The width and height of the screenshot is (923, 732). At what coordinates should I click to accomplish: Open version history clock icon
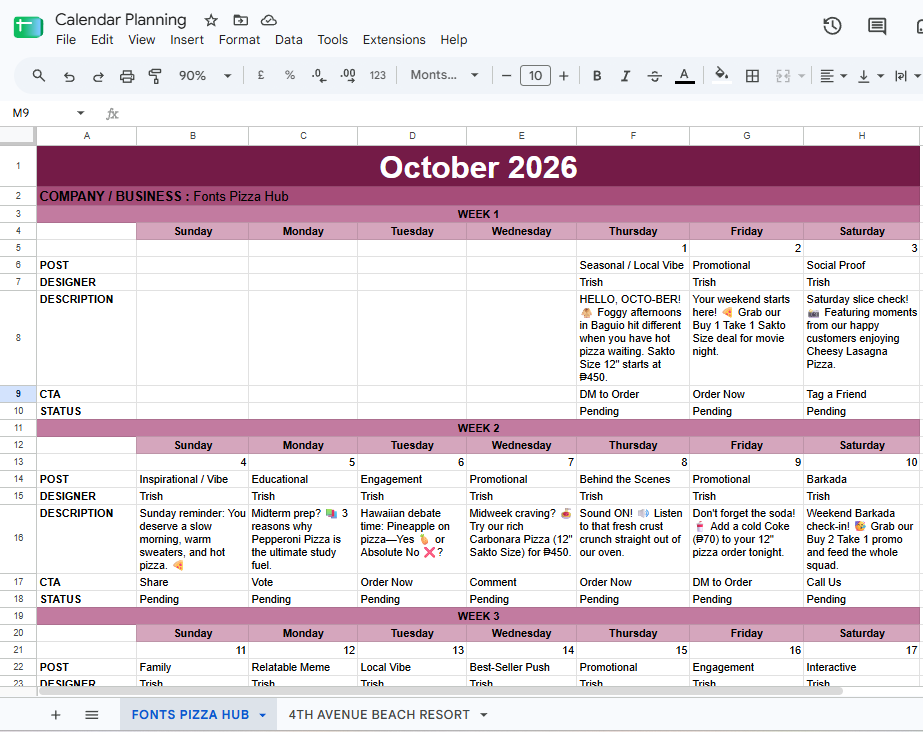click(x=832, y=26)
